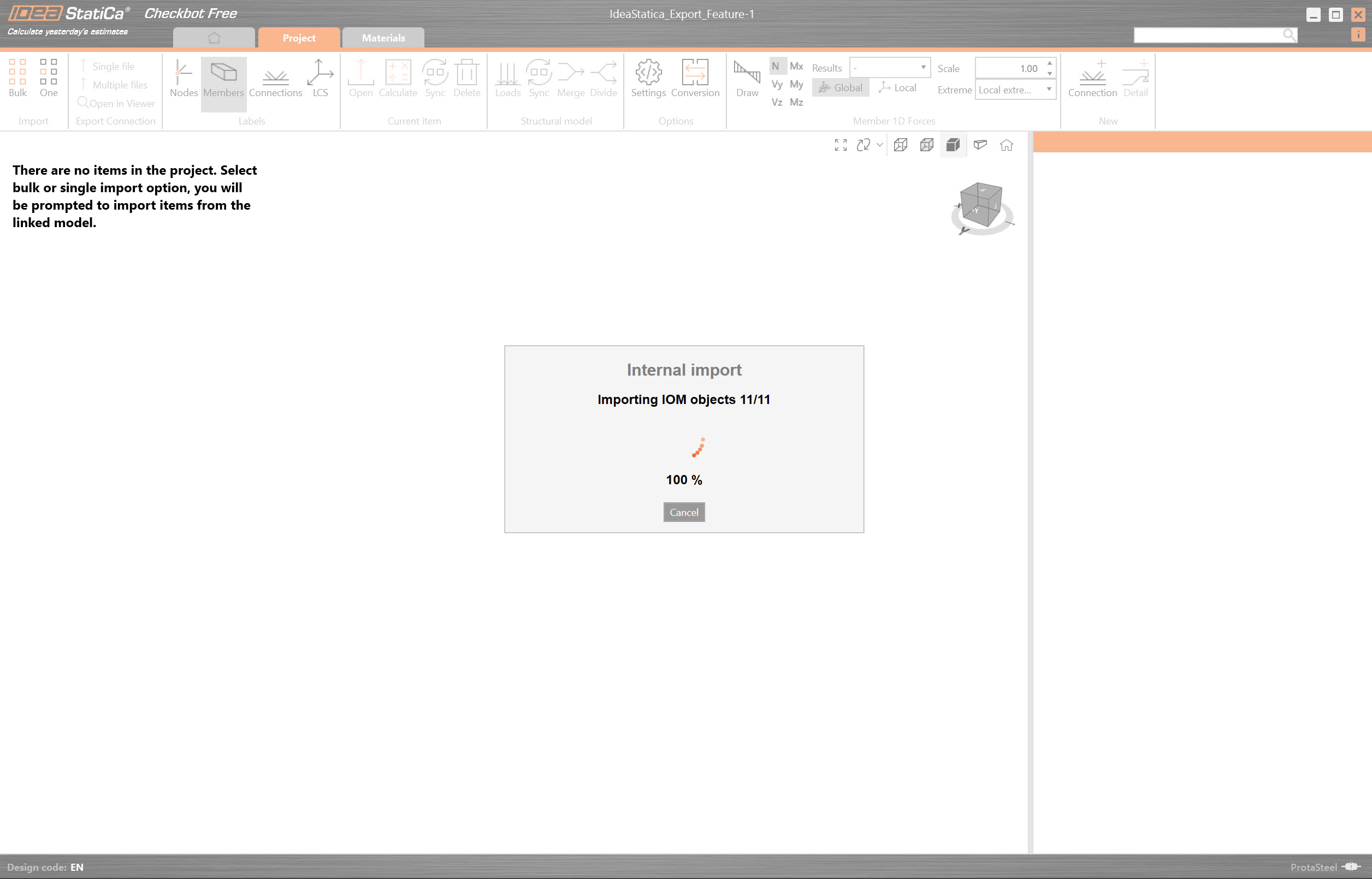Open the Extreme Local extreme dropdown

click(x=1048, y=90)
